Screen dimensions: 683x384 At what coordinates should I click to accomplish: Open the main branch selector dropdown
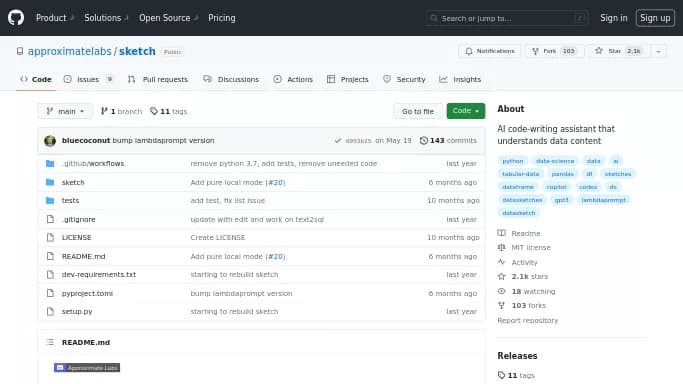[x=65, y=111]
